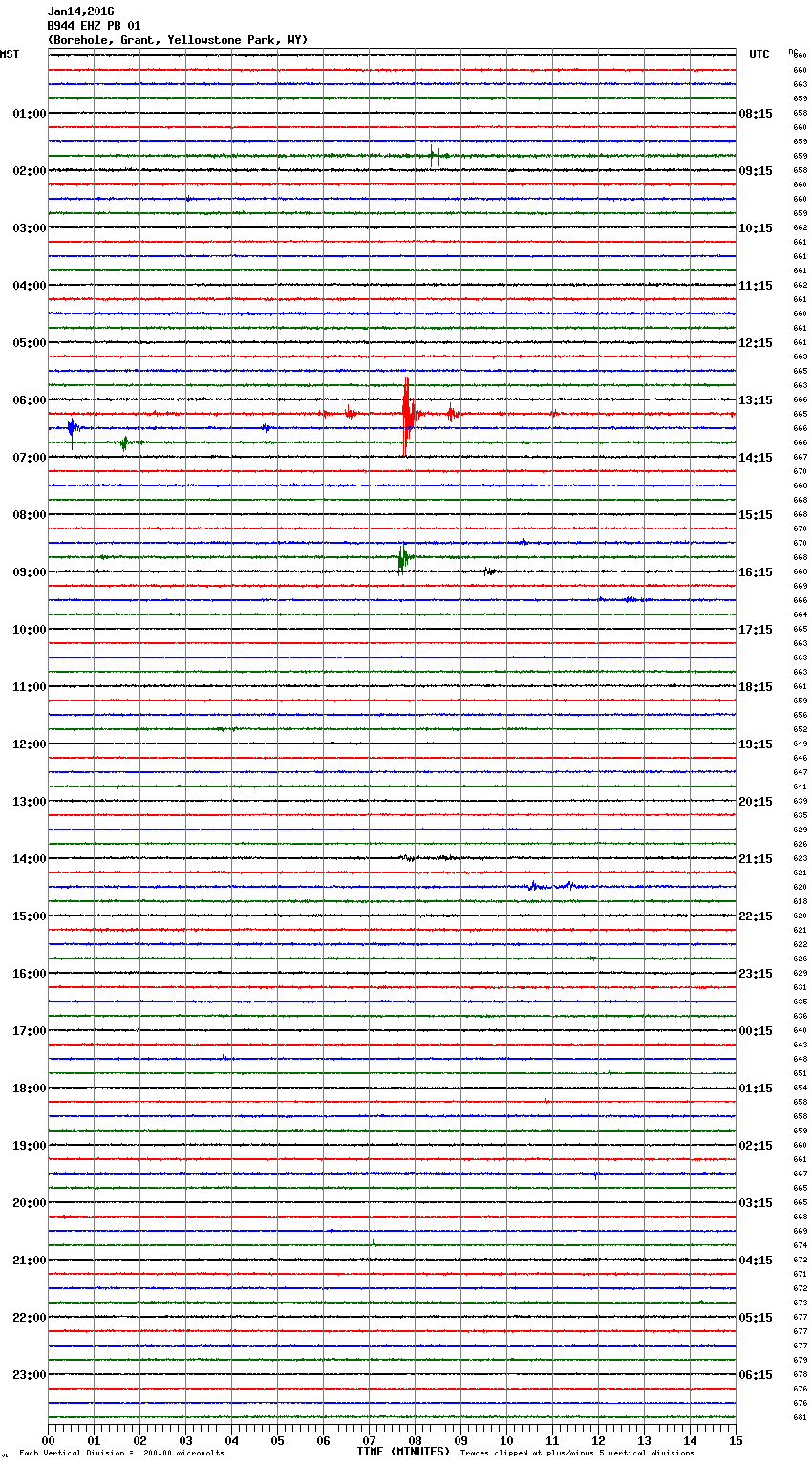Select the 16:00 MST time label
This screenshot has height=1466, width=812.
pos(30,974)
